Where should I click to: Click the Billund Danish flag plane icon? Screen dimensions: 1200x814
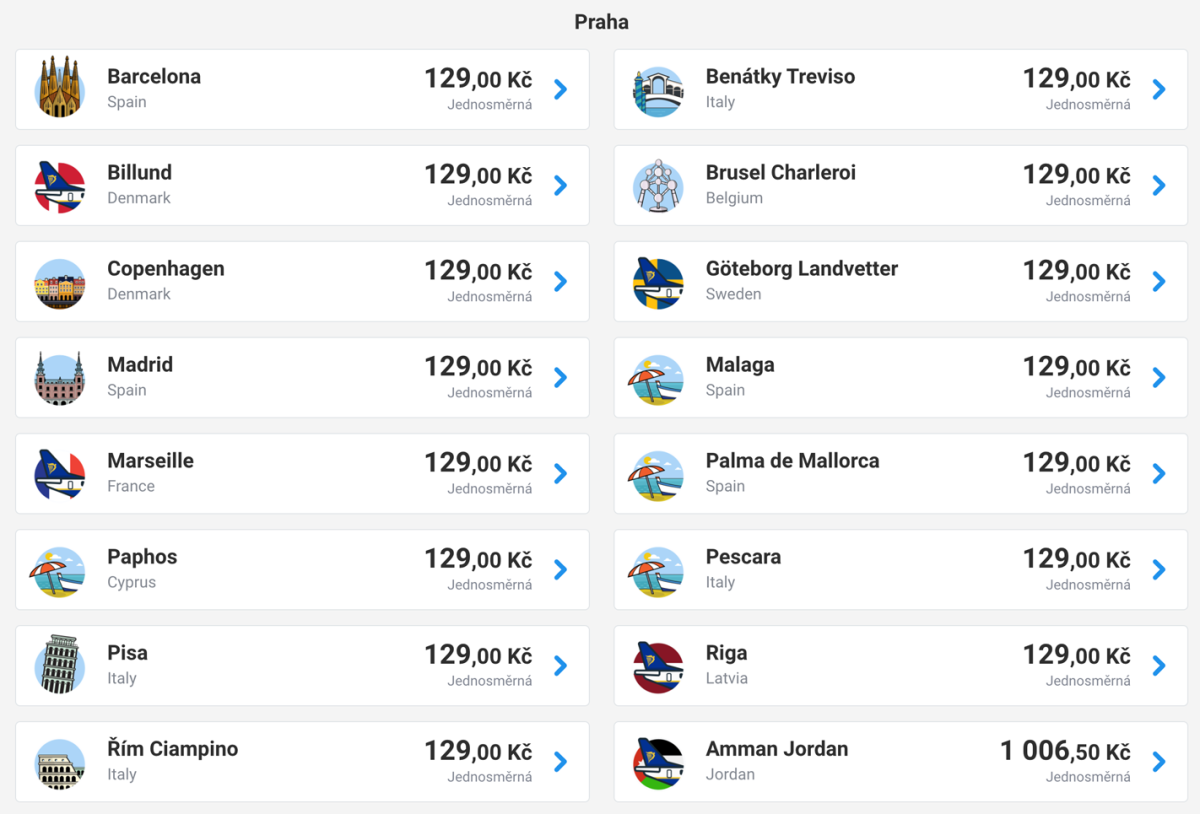click(x=60, y=186)
